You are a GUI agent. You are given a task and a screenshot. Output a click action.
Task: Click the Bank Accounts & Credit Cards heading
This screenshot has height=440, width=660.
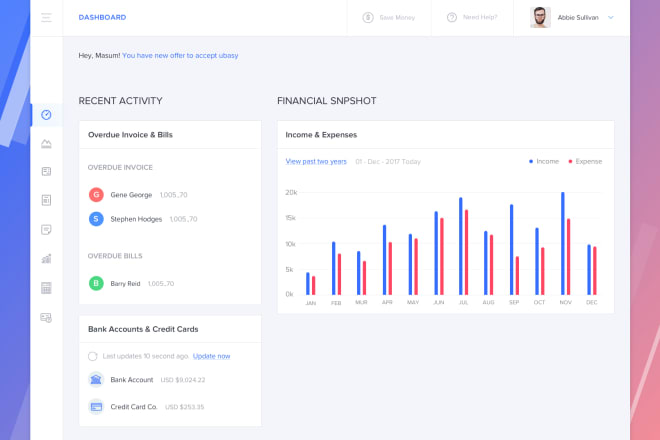tap(143, 329)
